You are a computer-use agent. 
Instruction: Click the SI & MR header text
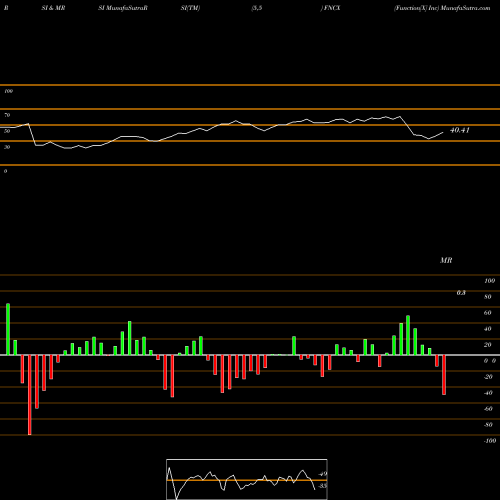click(53, 8)
